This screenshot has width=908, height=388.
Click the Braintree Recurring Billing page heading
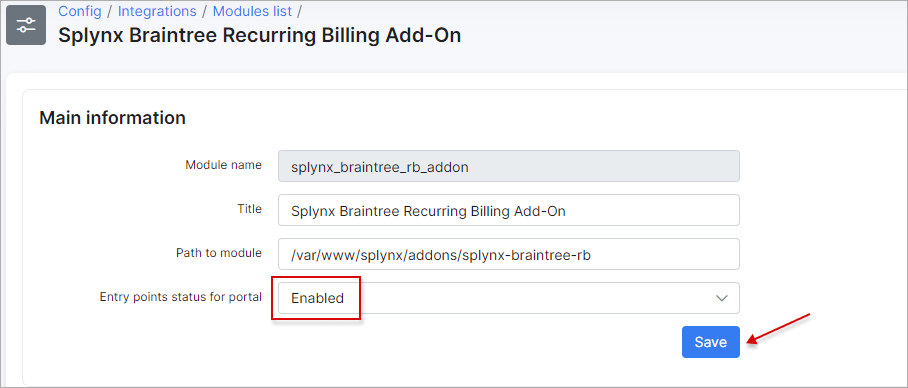pyautogui.click(x=259, y=35)
